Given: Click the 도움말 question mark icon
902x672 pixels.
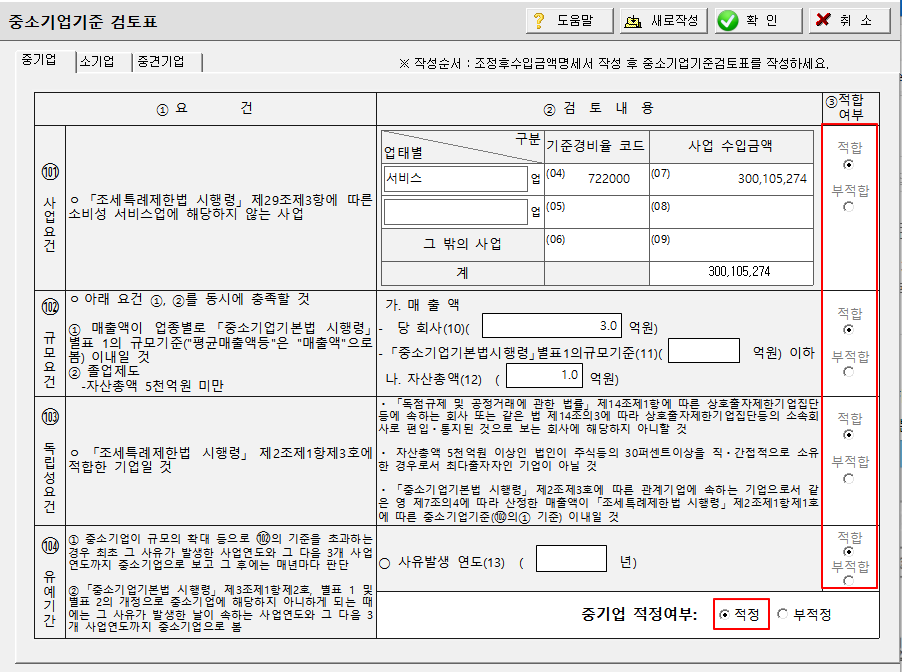Looking at the screenshot, I should (x=540, y=19).
